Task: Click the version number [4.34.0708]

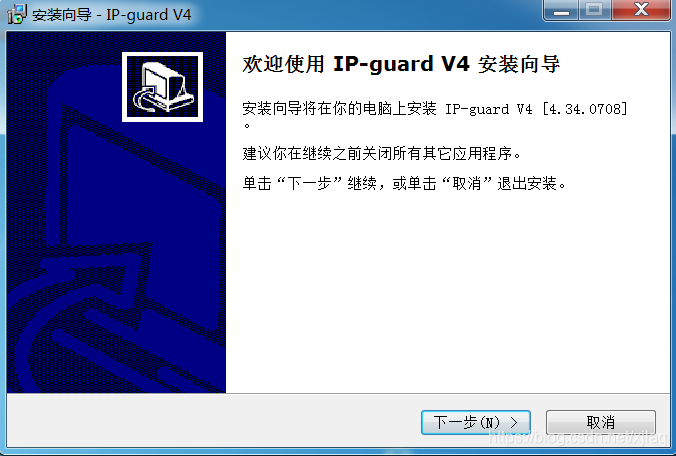Action: point(585,109)
